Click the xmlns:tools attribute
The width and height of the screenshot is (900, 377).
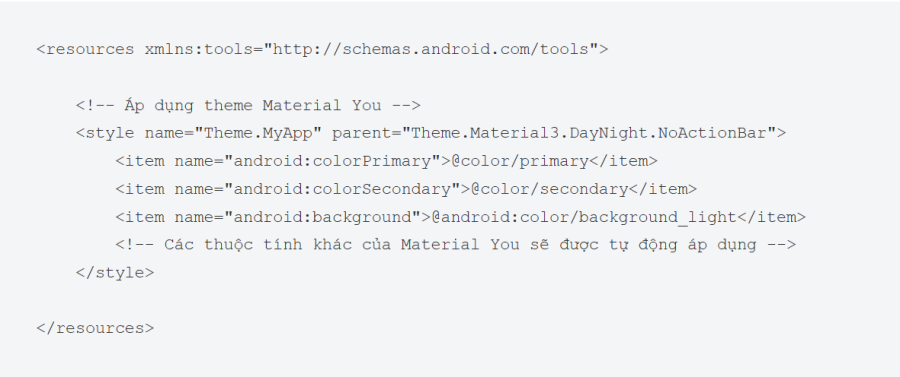[x=199, y=49]
